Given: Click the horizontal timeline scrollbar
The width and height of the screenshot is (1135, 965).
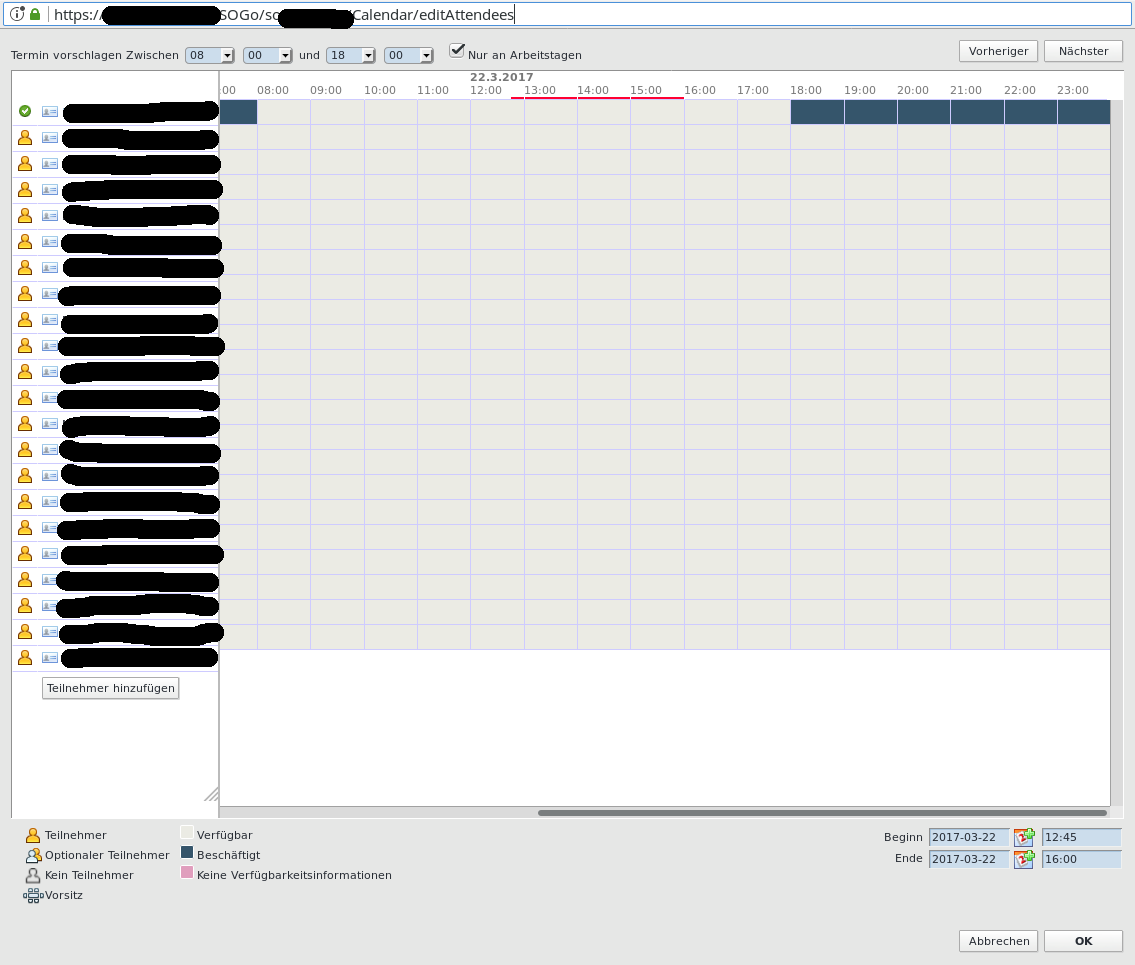Looking at the screenshot, I should [x=822, y=813].
